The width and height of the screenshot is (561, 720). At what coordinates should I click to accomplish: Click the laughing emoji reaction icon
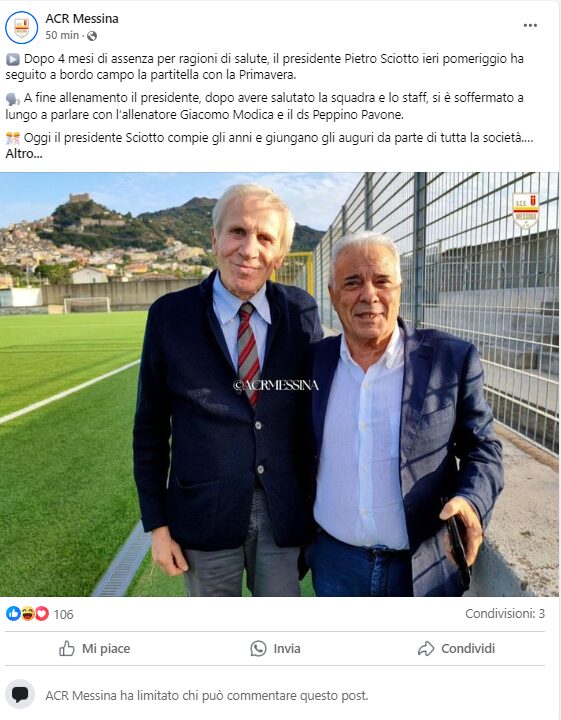(x=28, y=613)
